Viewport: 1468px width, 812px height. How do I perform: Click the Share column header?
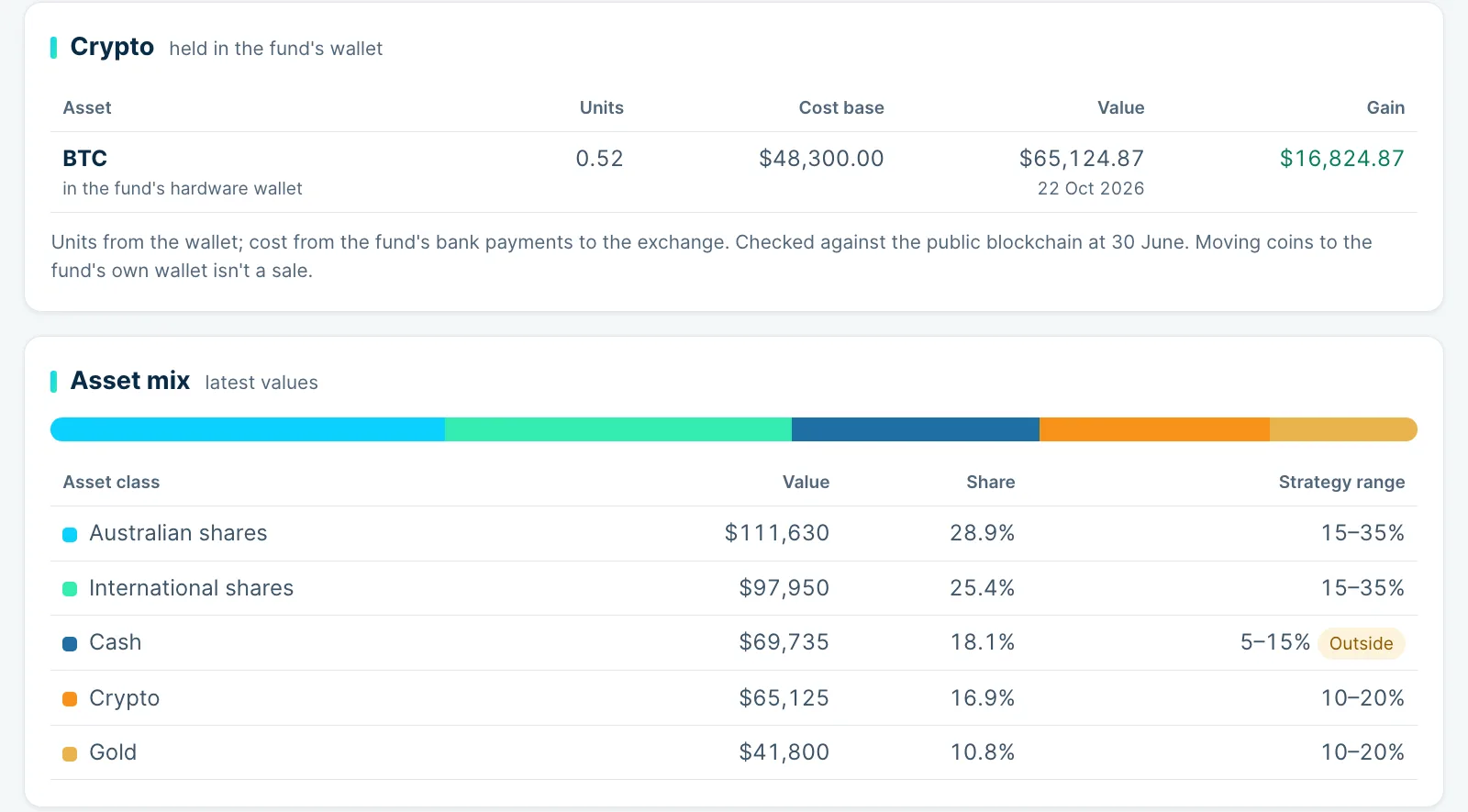click(x=990, y=482)
